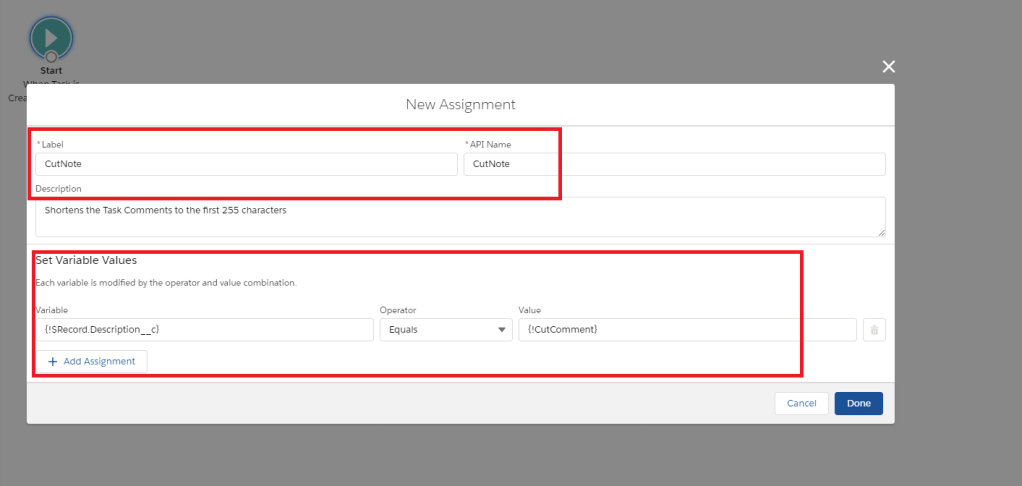Viewport: 1022px width, 486px height.
Task: Delete the assignment row via trash icon
Action: point(873,330)
